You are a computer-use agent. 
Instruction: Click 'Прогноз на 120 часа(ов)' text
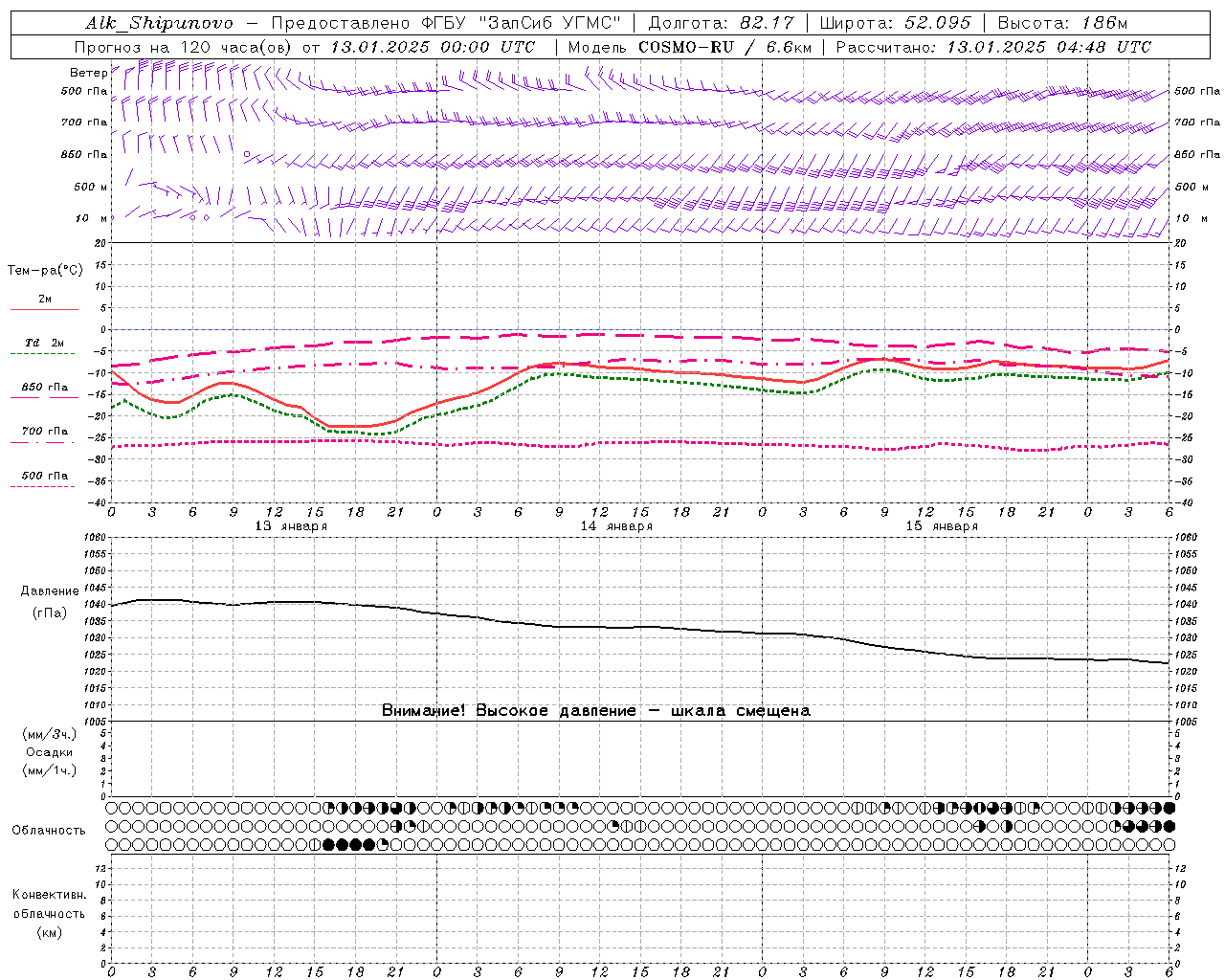184,47
